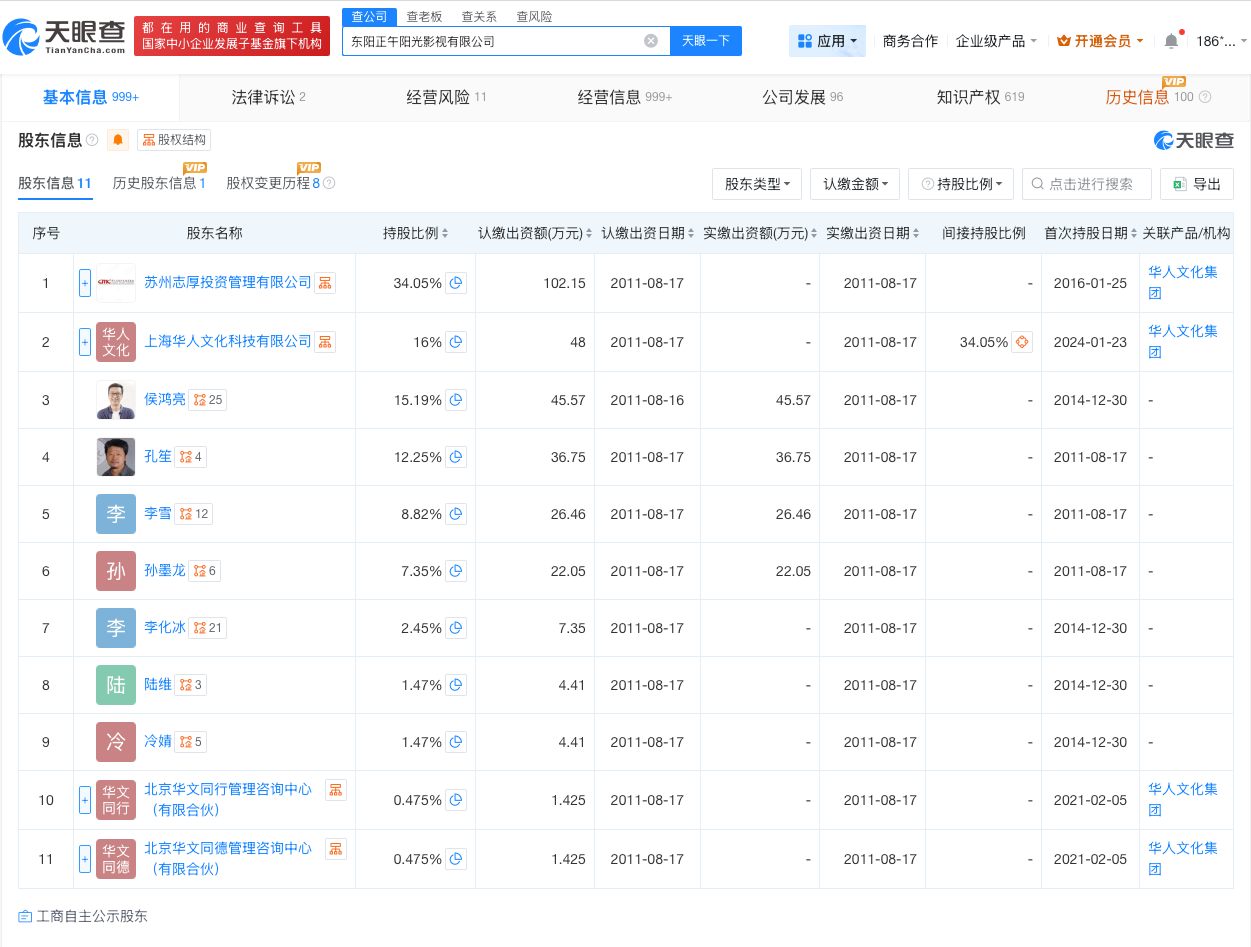Expand the plus icon for 北京华文同行管理咨询中心
The height and width of the screenshot is (947, 1251).
click(85, 800)
